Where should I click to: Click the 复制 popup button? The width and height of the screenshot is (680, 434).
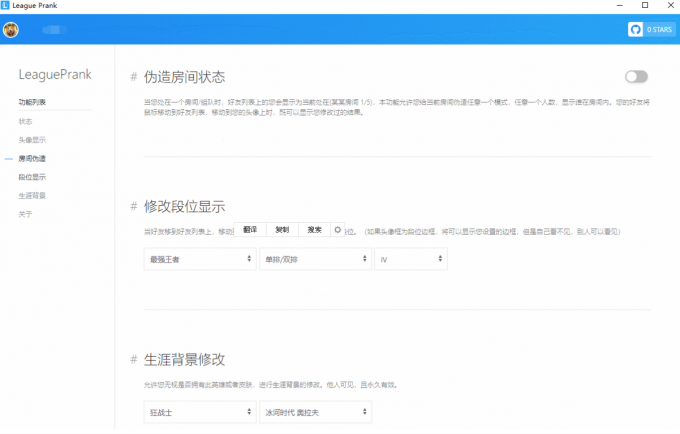(282, 230)
